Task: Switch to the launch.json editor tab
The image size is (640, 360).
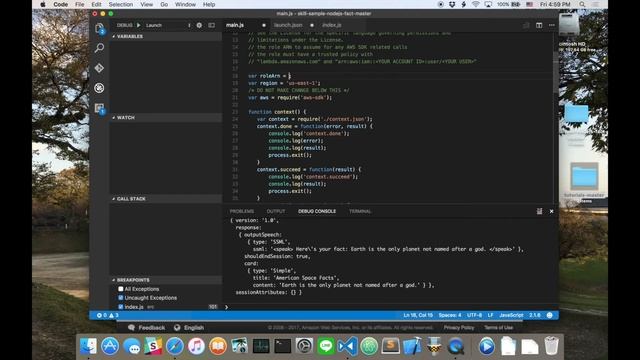Action: click(x=293, y=25)
